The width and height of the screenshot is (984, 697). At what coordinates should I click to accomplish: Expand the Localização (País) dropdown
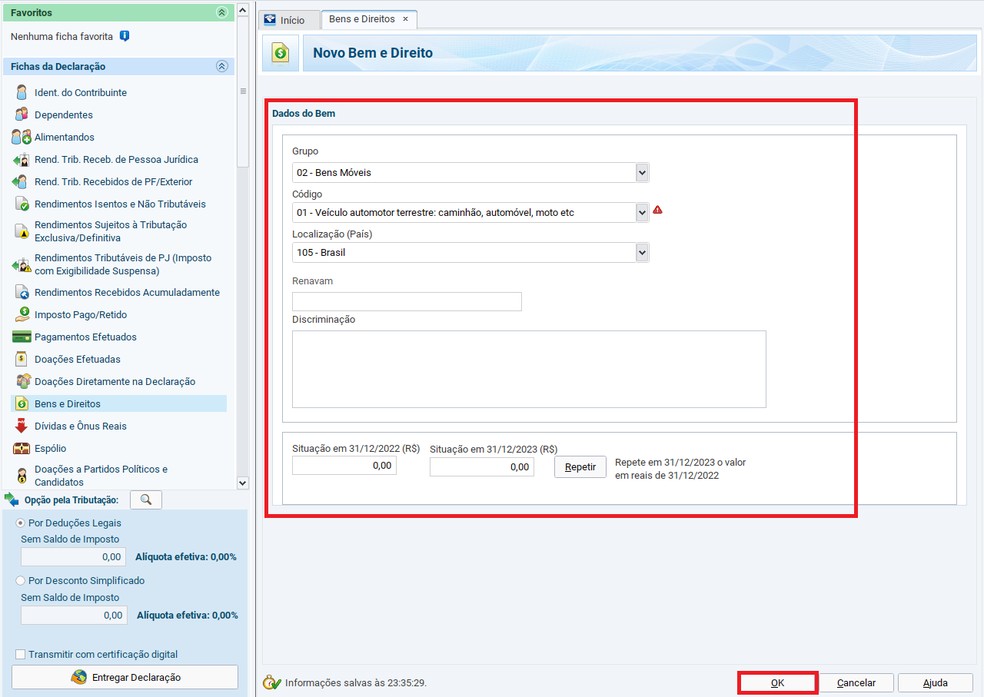pyautogui.click(x=642, y=253)
